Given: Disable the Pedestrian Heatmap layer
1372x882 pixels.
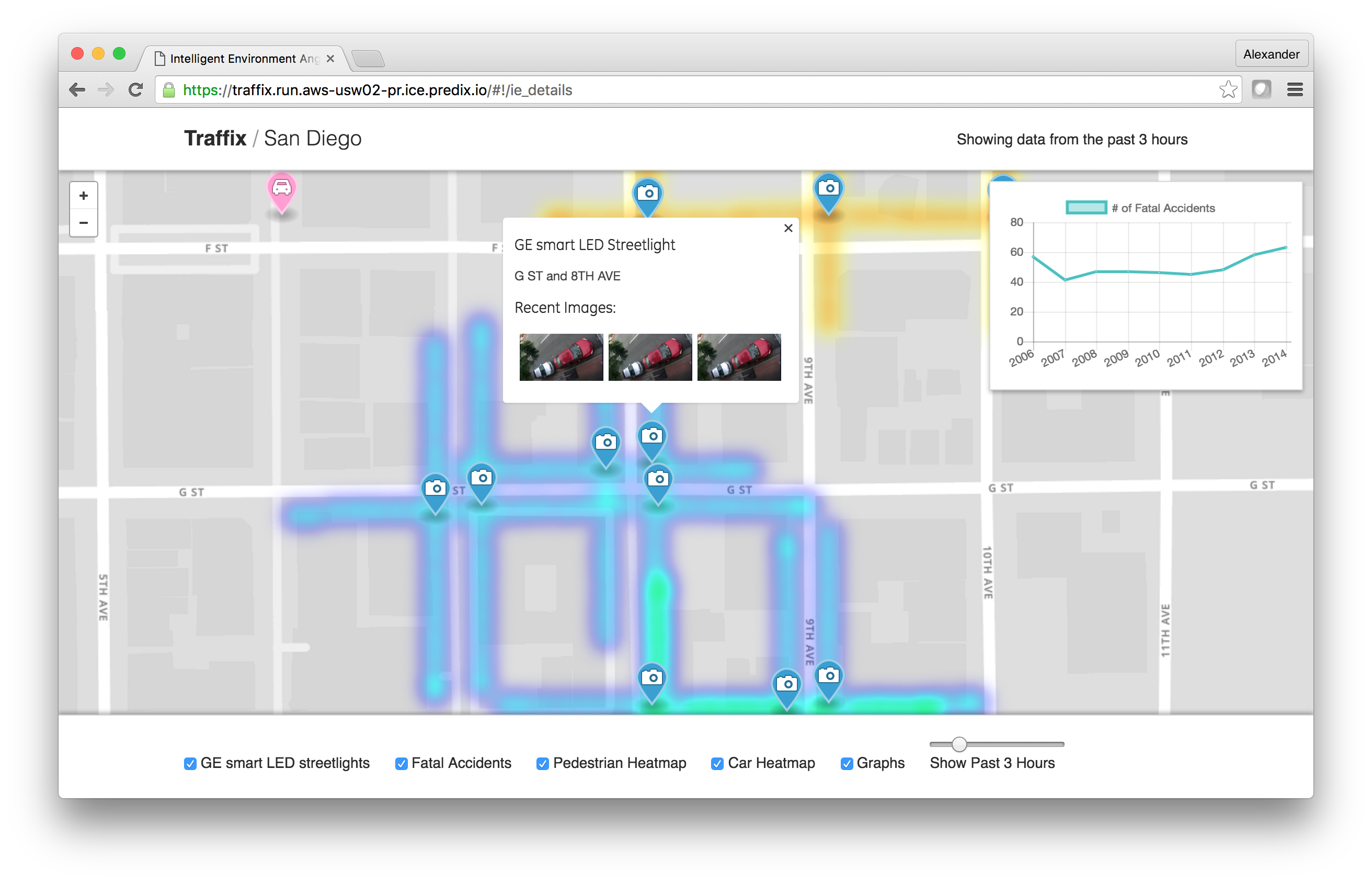Looking at the screenshot, I should 543,763.
